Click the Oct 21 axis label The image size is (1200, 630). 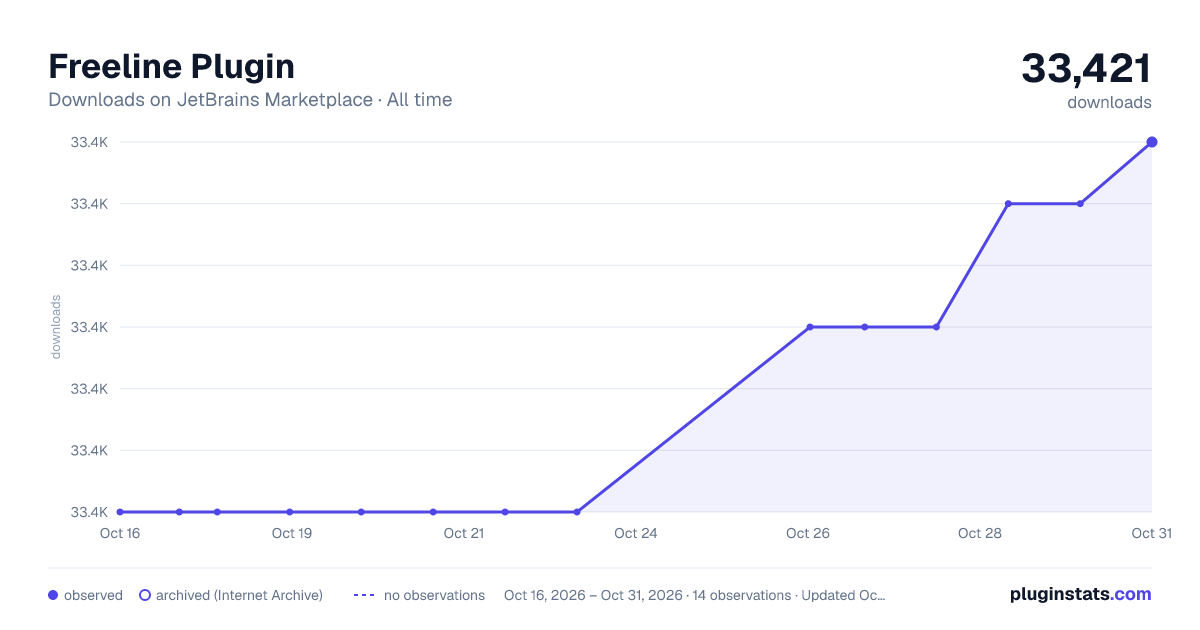[464, 533]
